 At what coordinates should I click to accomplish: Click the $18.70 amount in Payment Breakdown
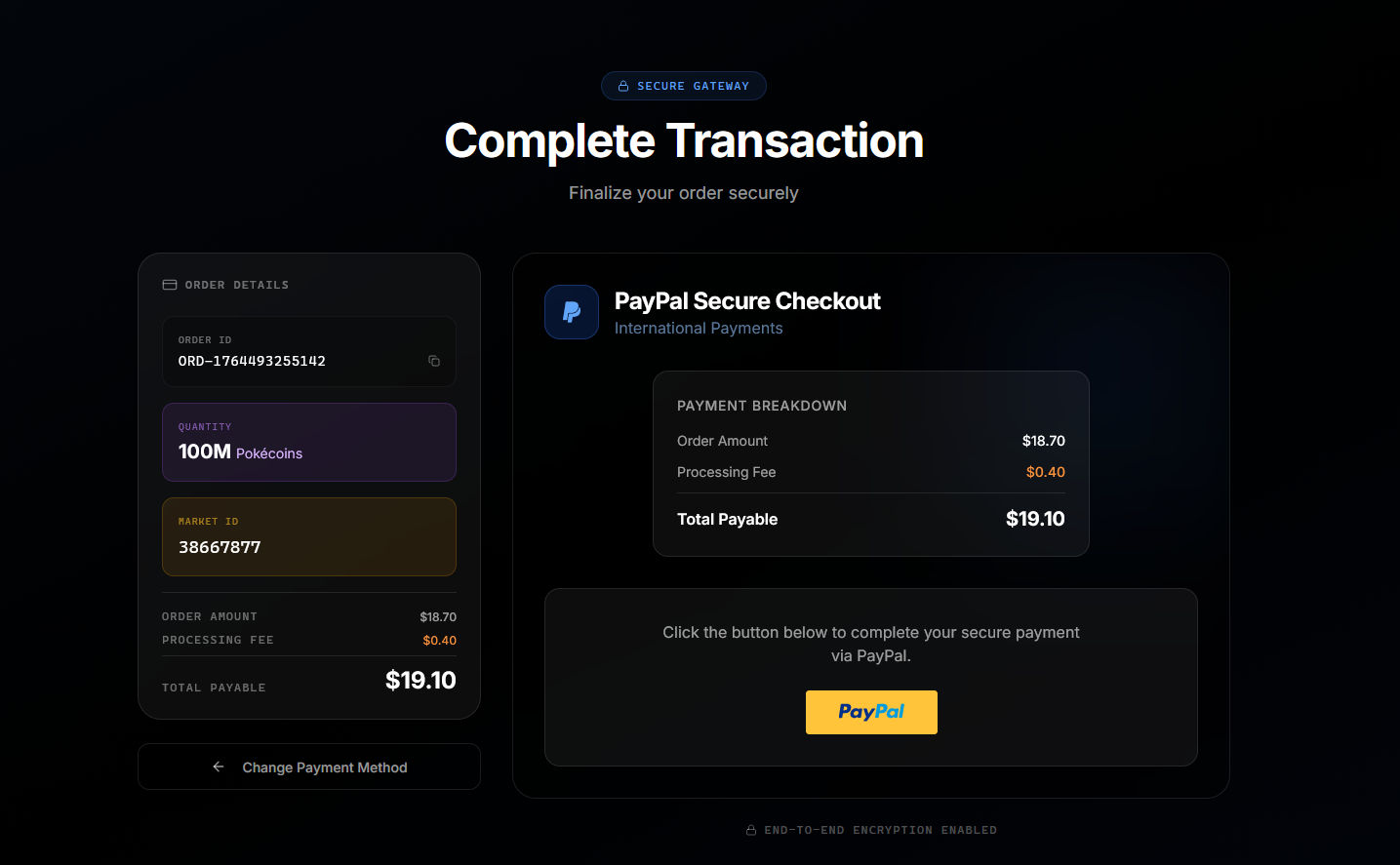[x=1043, y=441]
